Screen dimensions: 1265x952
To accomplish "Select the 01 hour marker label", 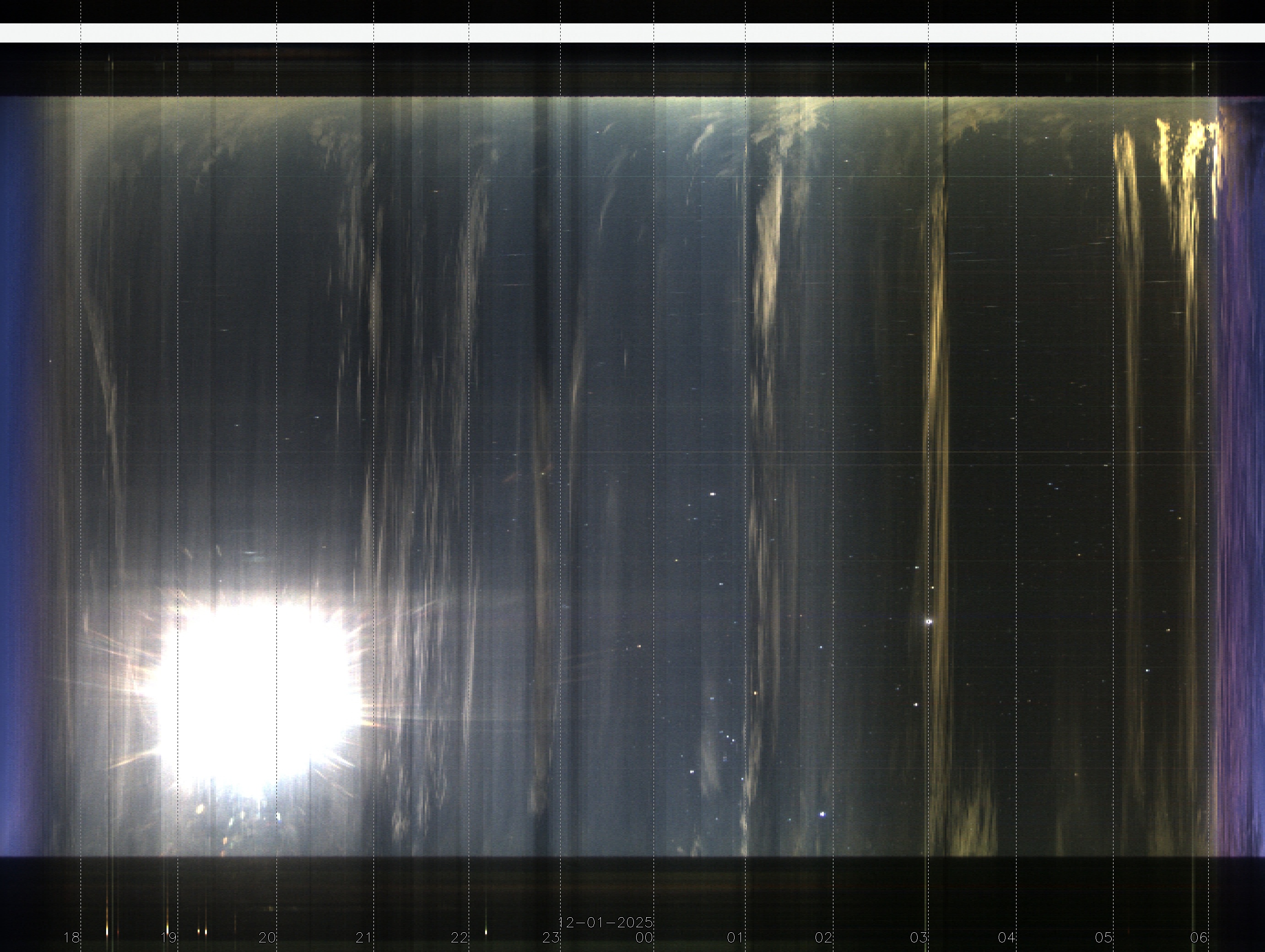I will pos(735,938).
